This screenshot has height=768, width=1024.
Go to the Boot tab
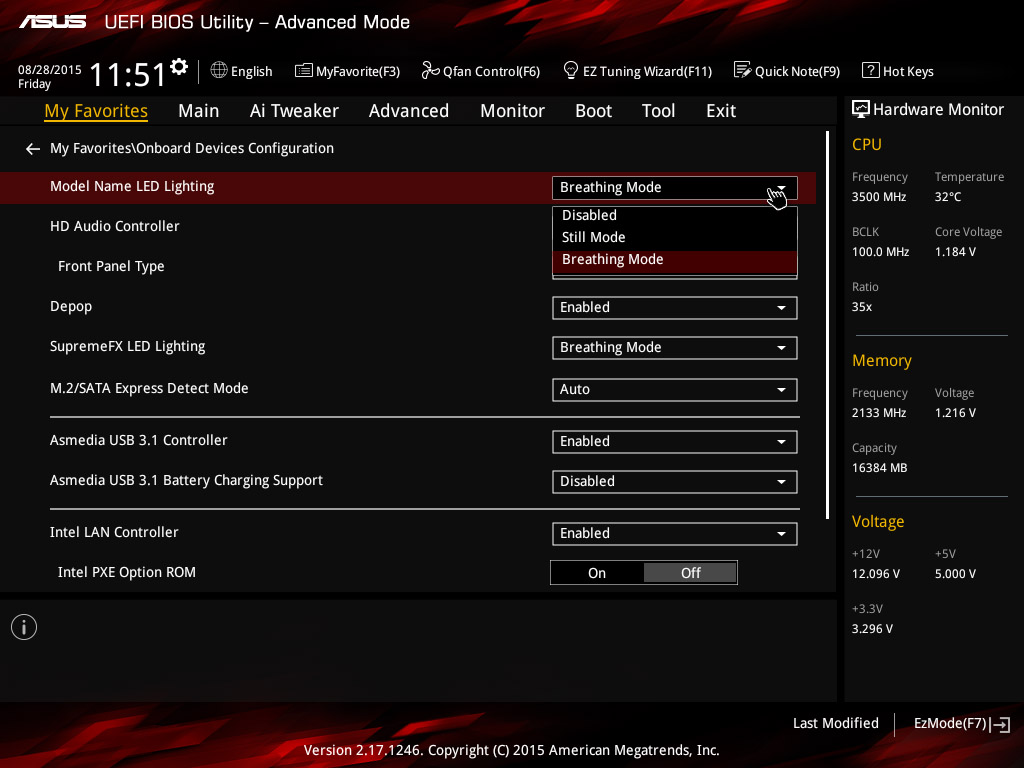tap(594, 111)
